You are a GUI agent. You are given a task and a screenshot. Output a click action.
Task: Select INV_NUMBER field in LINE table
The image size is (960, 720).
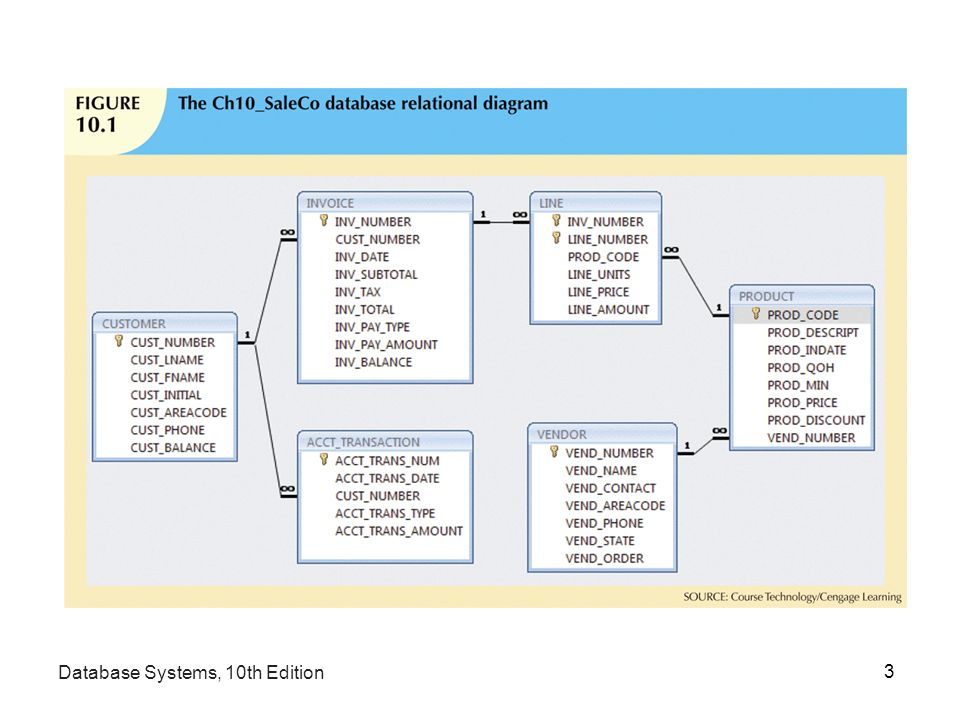[x=606, y=222]
